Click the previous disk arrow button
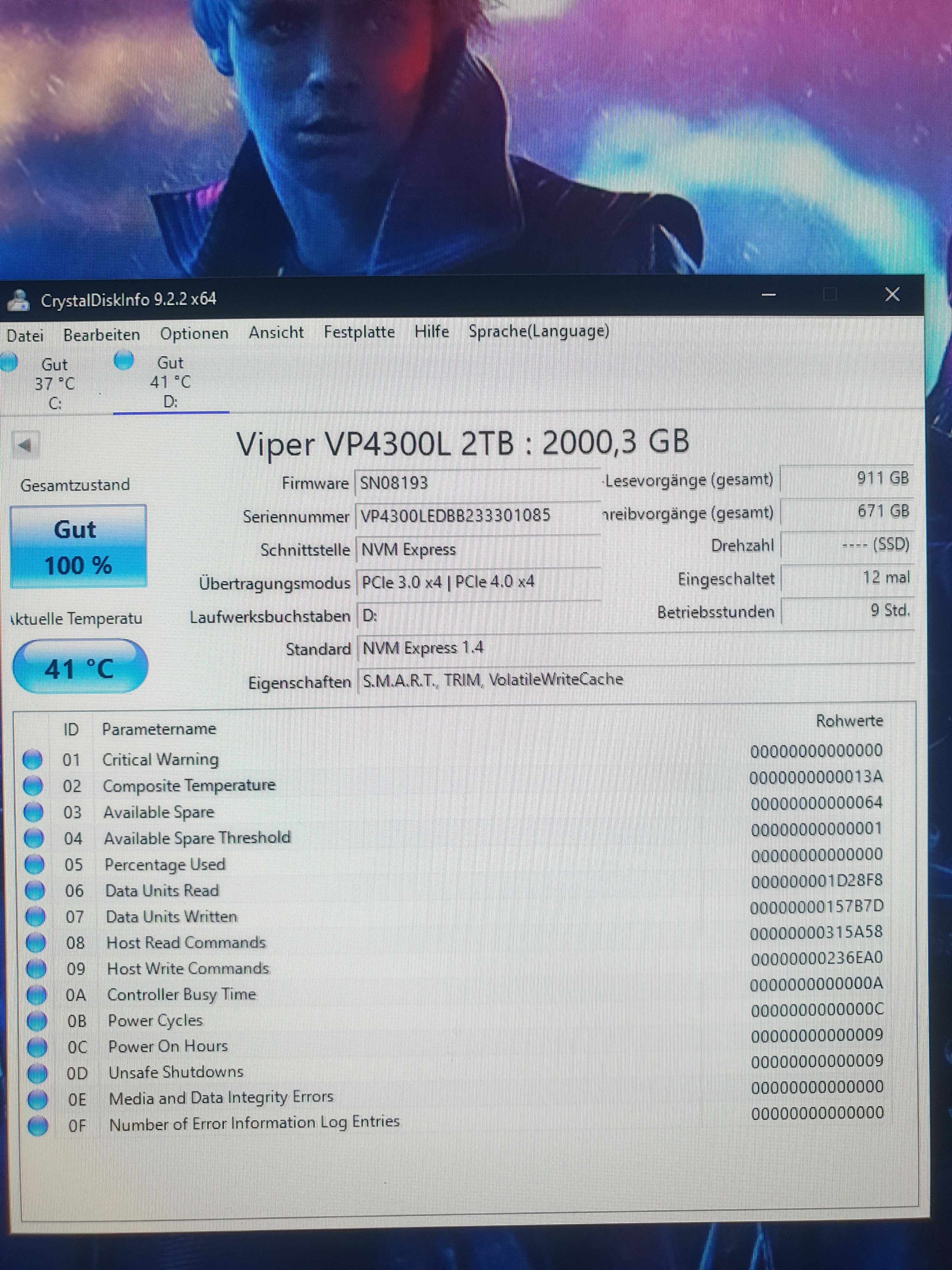 pyautogui.click(x=25, y=445)
